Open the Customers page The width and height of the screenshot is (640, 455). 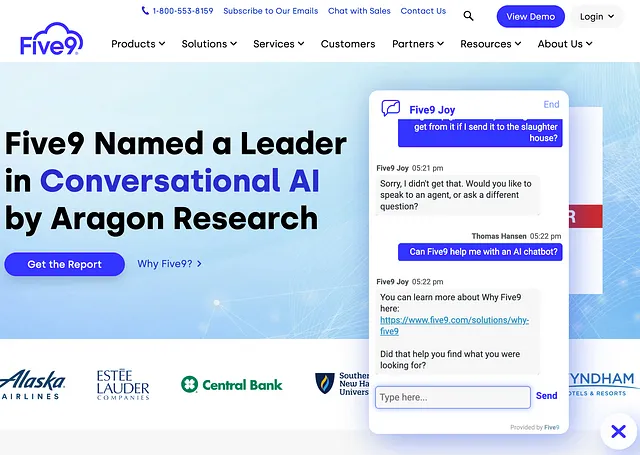348,44
